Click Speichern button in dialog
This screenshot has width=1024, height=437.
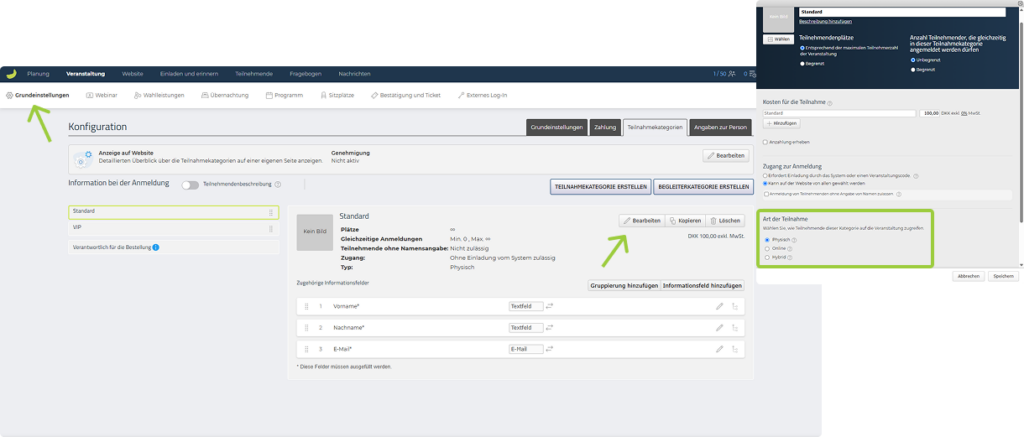click(x=1003, y=276)
